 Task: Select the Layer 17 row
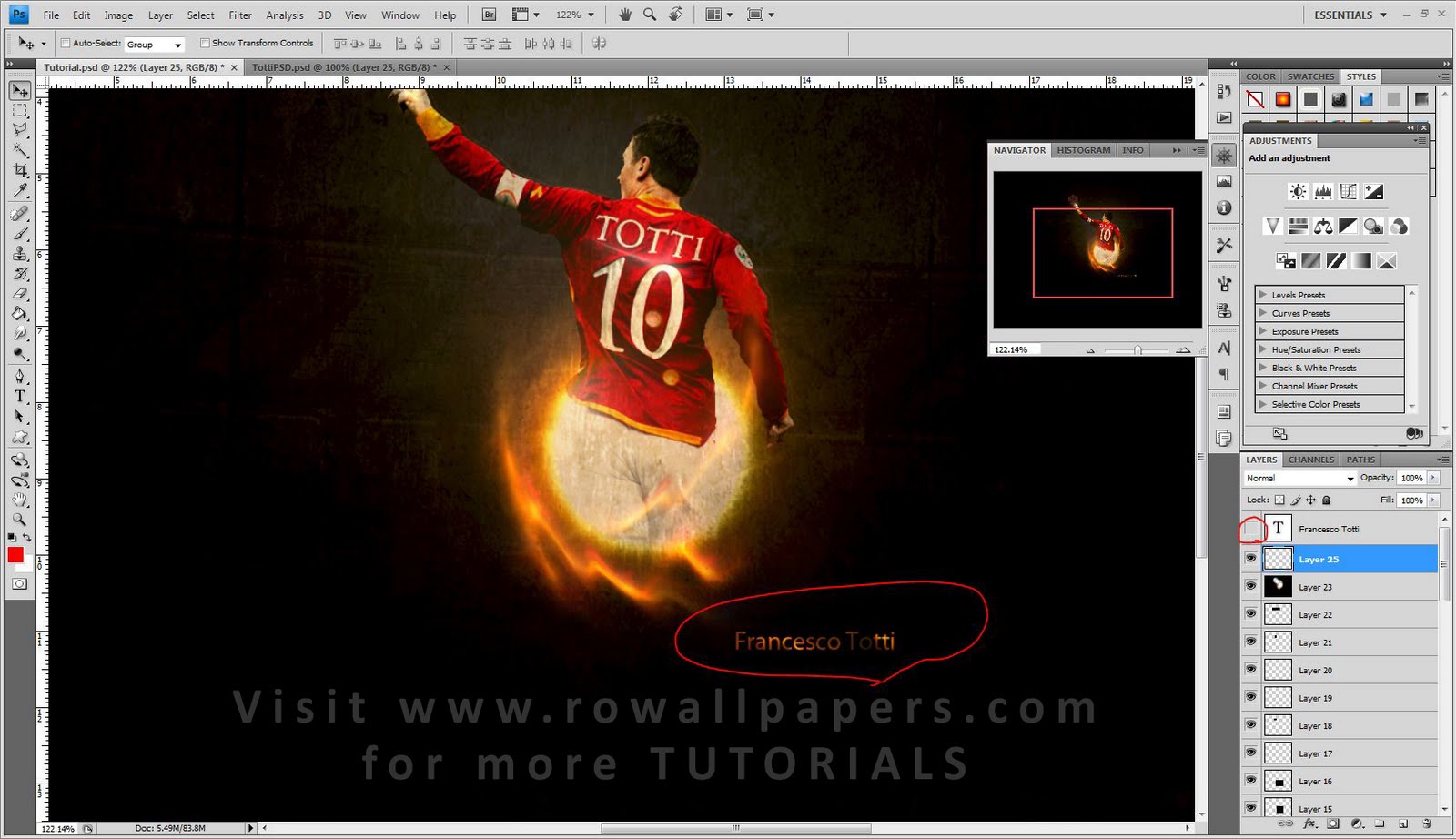point(1340,753)
